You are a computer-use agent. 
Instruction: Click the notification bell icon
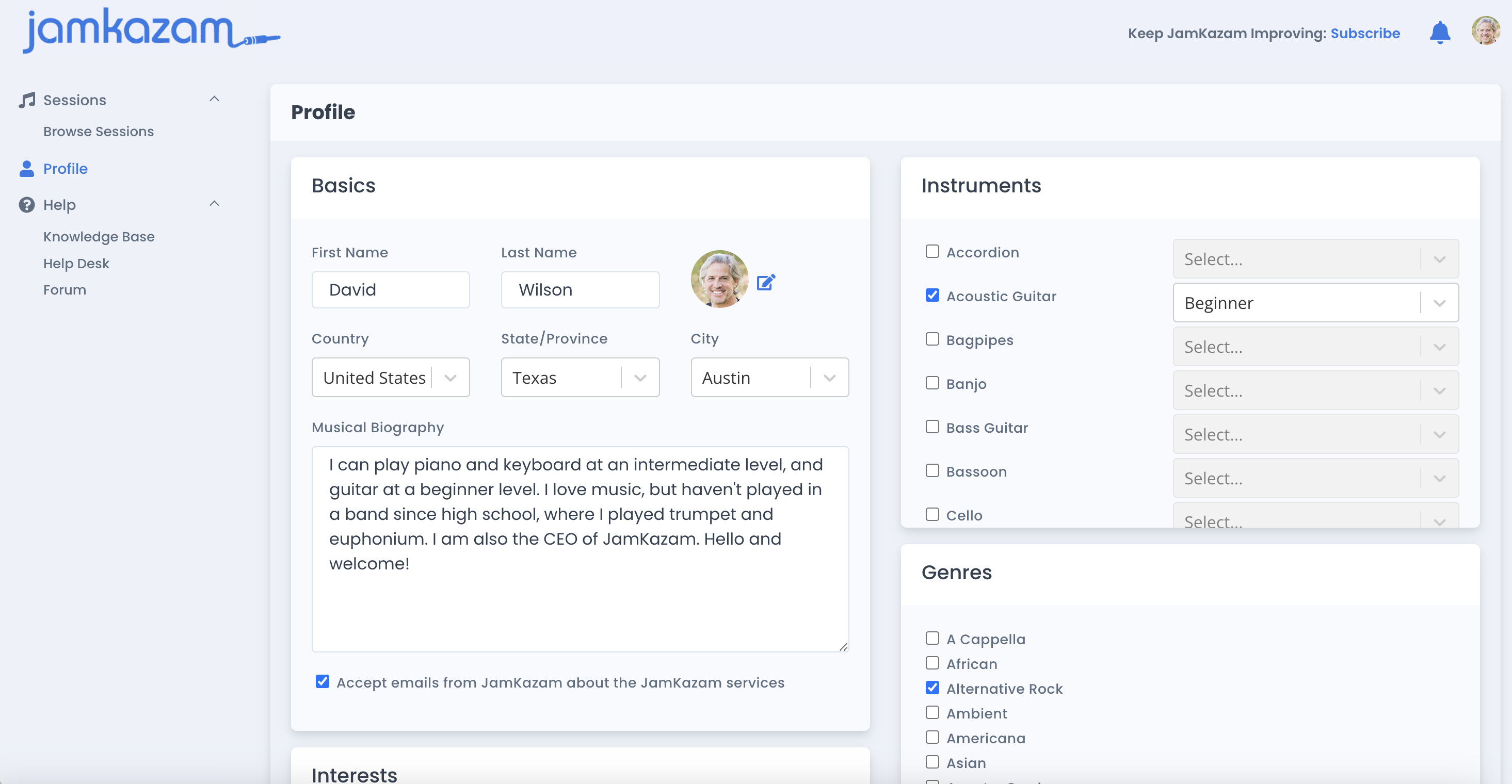(x=1439, y=33)
